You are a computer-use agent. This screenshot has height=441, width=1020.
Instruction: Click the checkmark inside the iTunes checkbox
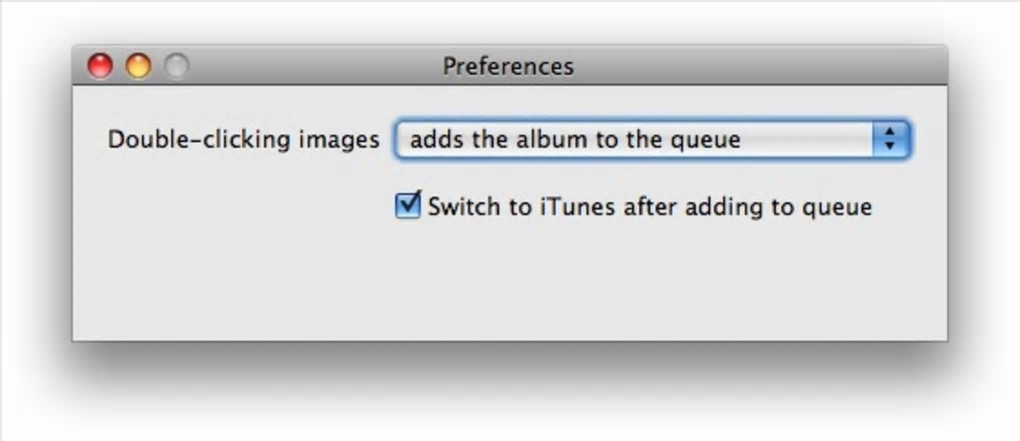(x=408, y=205)
